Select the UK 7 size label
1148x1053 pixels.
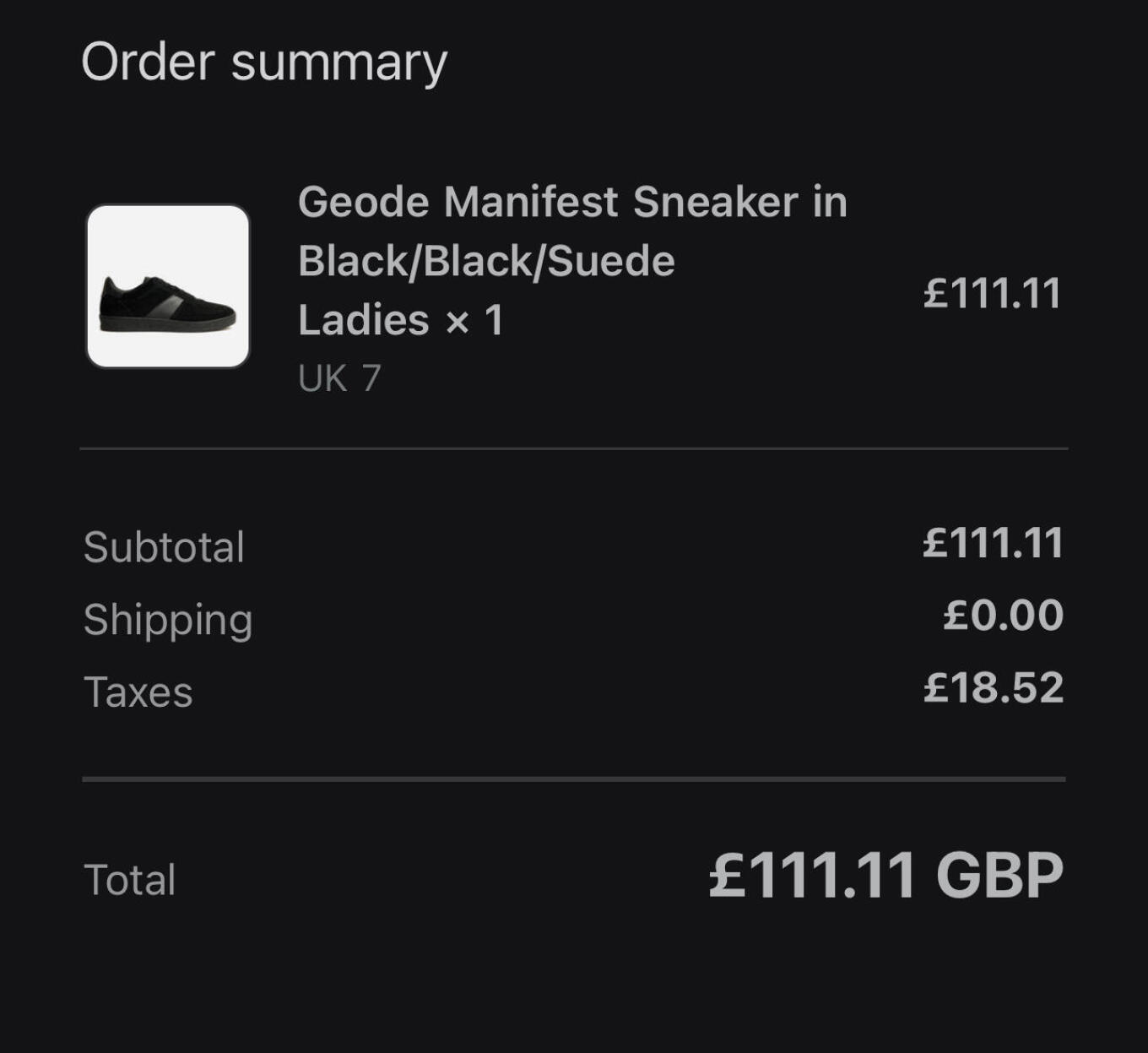pyautogui.click(x=339, y=378)
